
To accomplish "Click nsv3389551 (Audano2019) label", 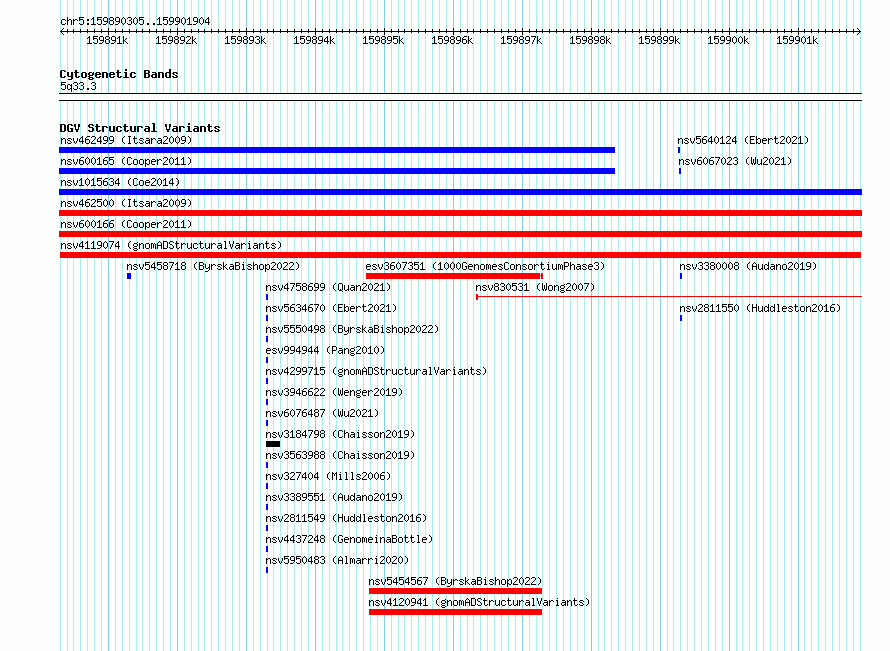I will [x=334, y=497].
